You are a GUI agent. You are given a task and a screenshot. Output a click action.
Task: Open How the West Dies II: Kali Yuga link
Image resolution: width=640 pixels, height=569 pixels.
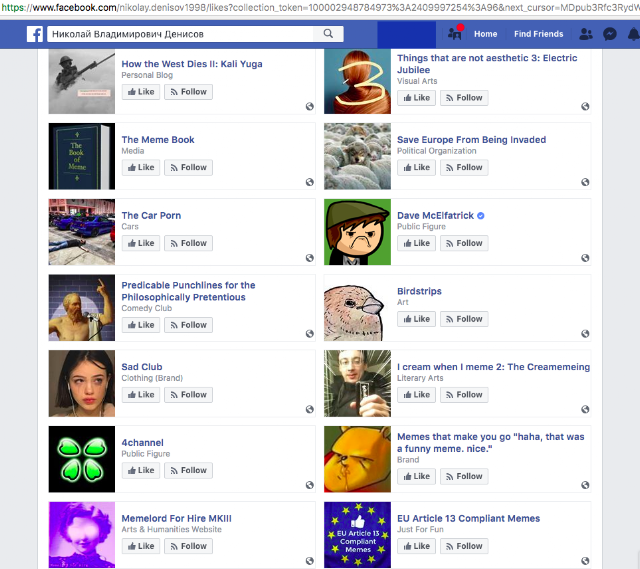coord(192,64)
